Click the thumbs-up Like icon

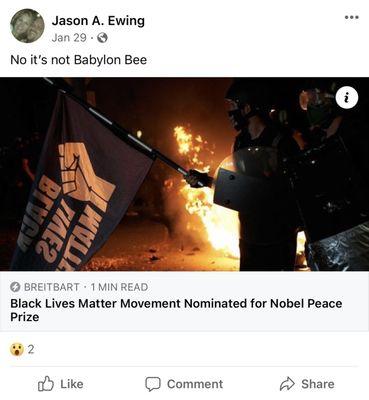46,384
